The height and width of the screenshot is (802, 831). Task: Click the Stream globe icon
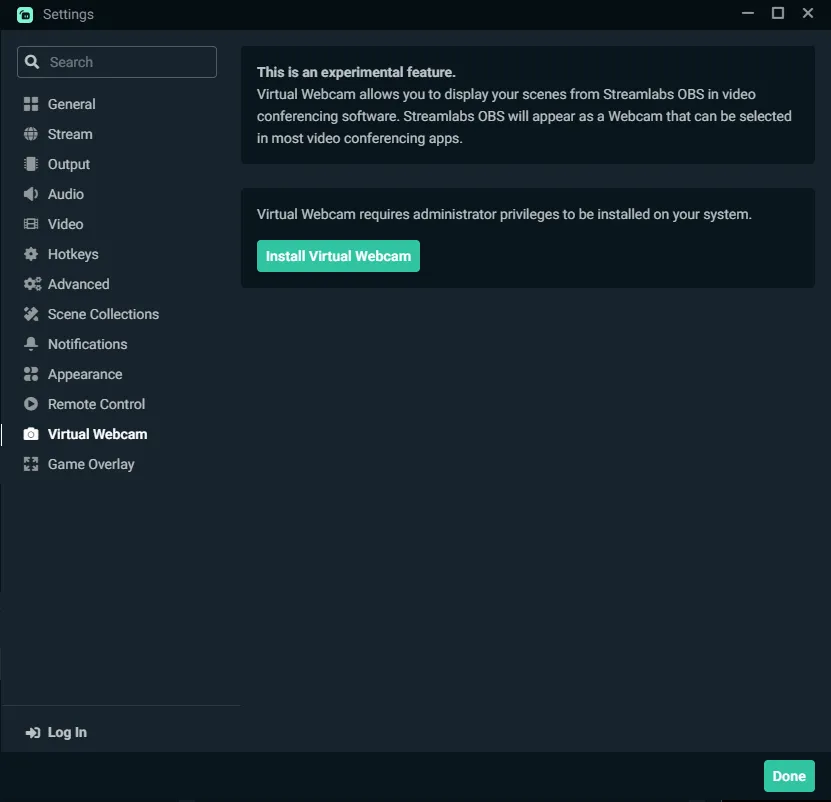pos(31,134)
